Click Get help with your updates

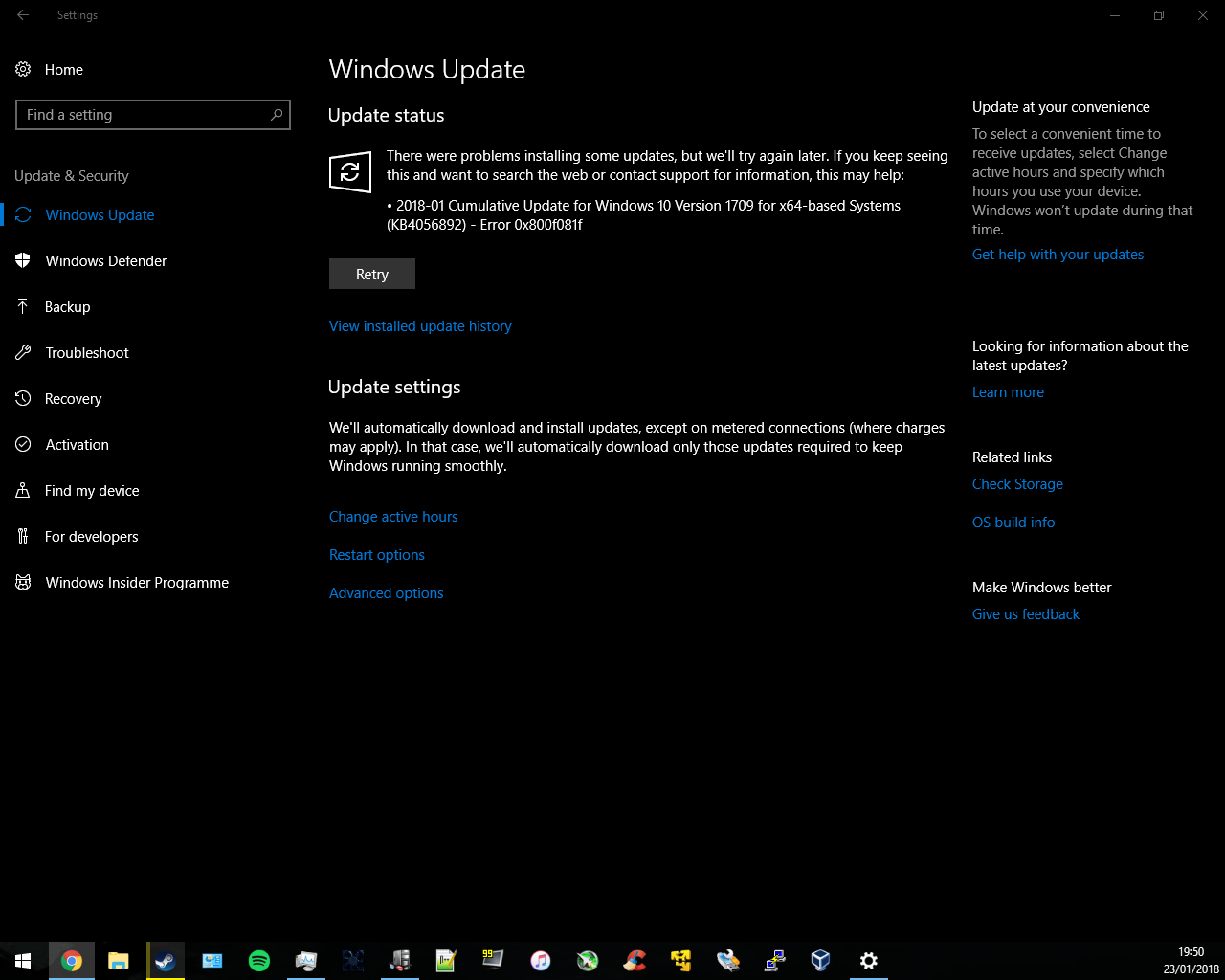click(1058, 255)
